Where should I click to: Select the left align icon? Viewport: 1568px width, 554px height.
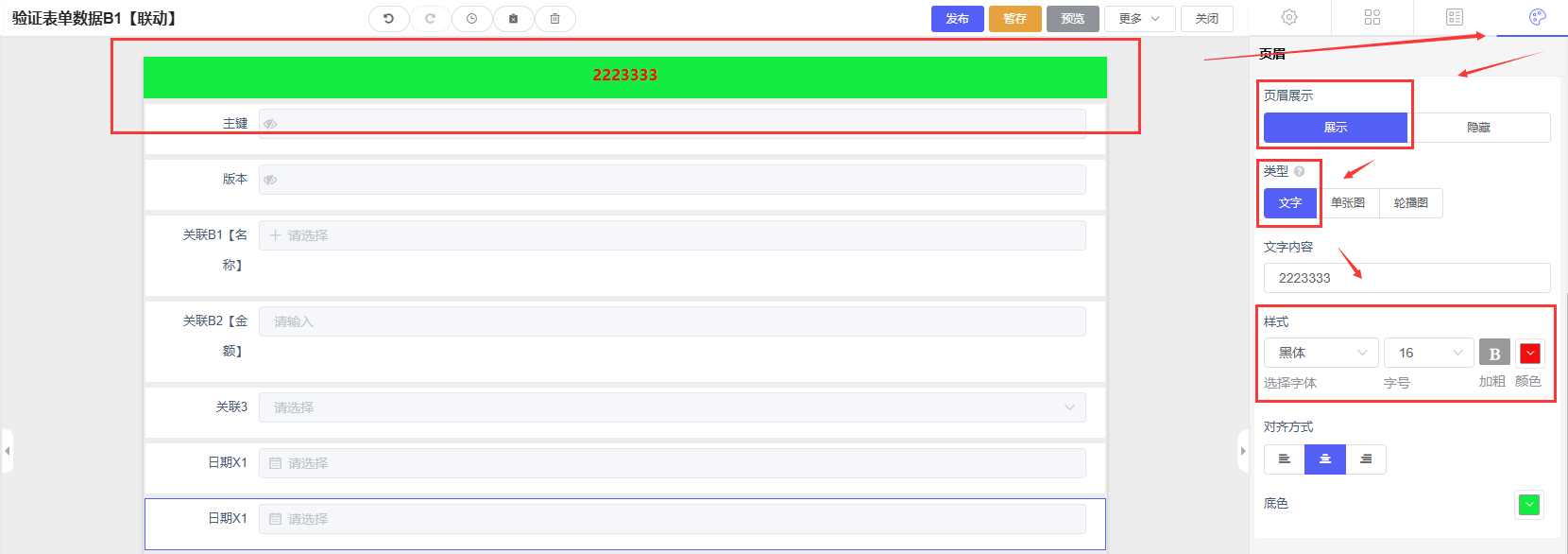(x=1284, y=459)
